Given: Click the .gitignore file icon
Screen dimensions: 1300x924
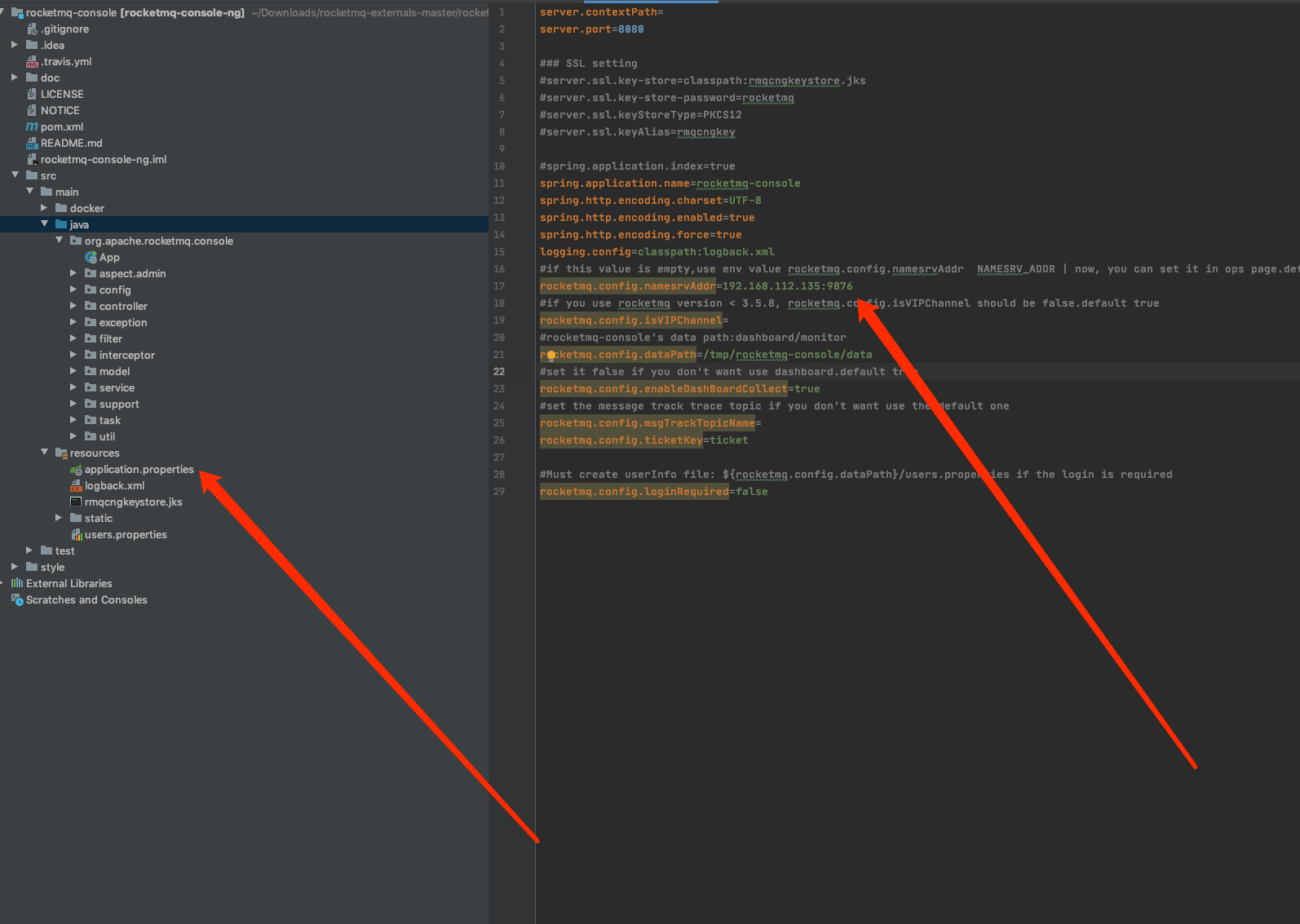Looking at the screenshot, I should (x=32, y=29).
